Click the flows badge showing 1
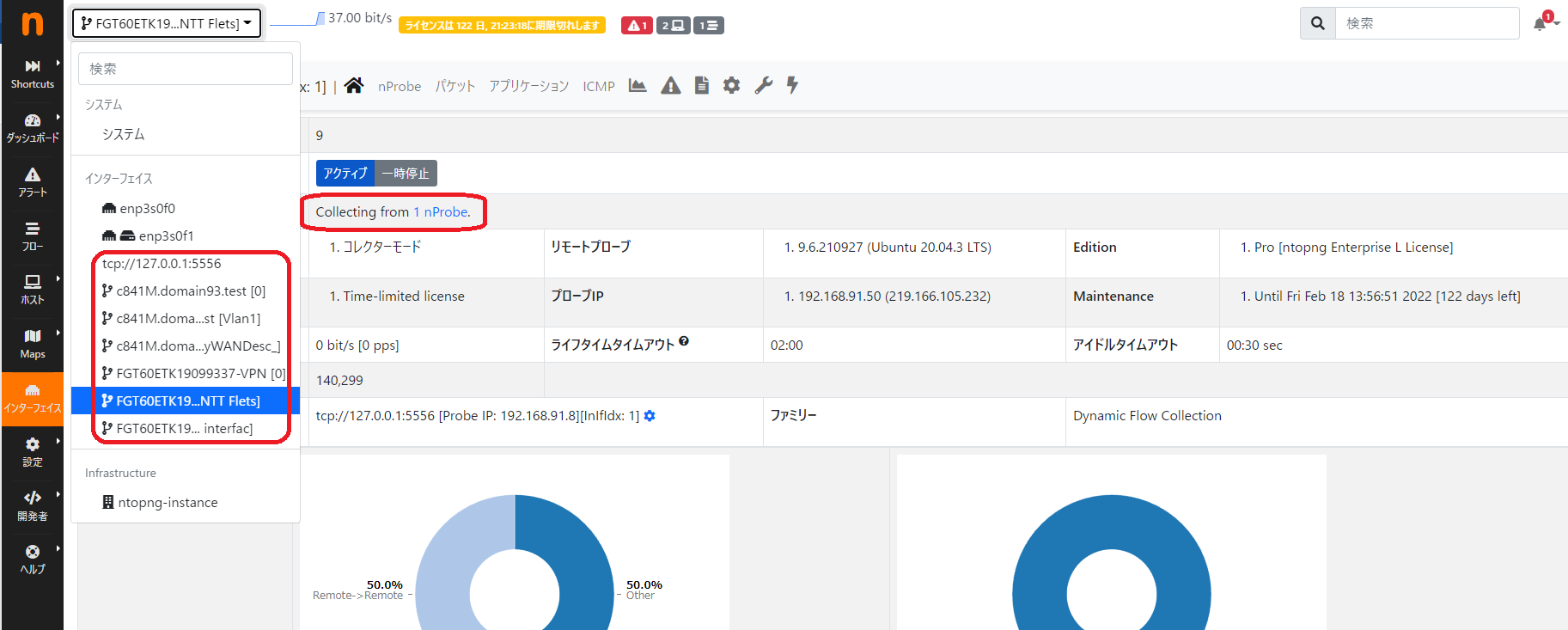 (708, 25)
